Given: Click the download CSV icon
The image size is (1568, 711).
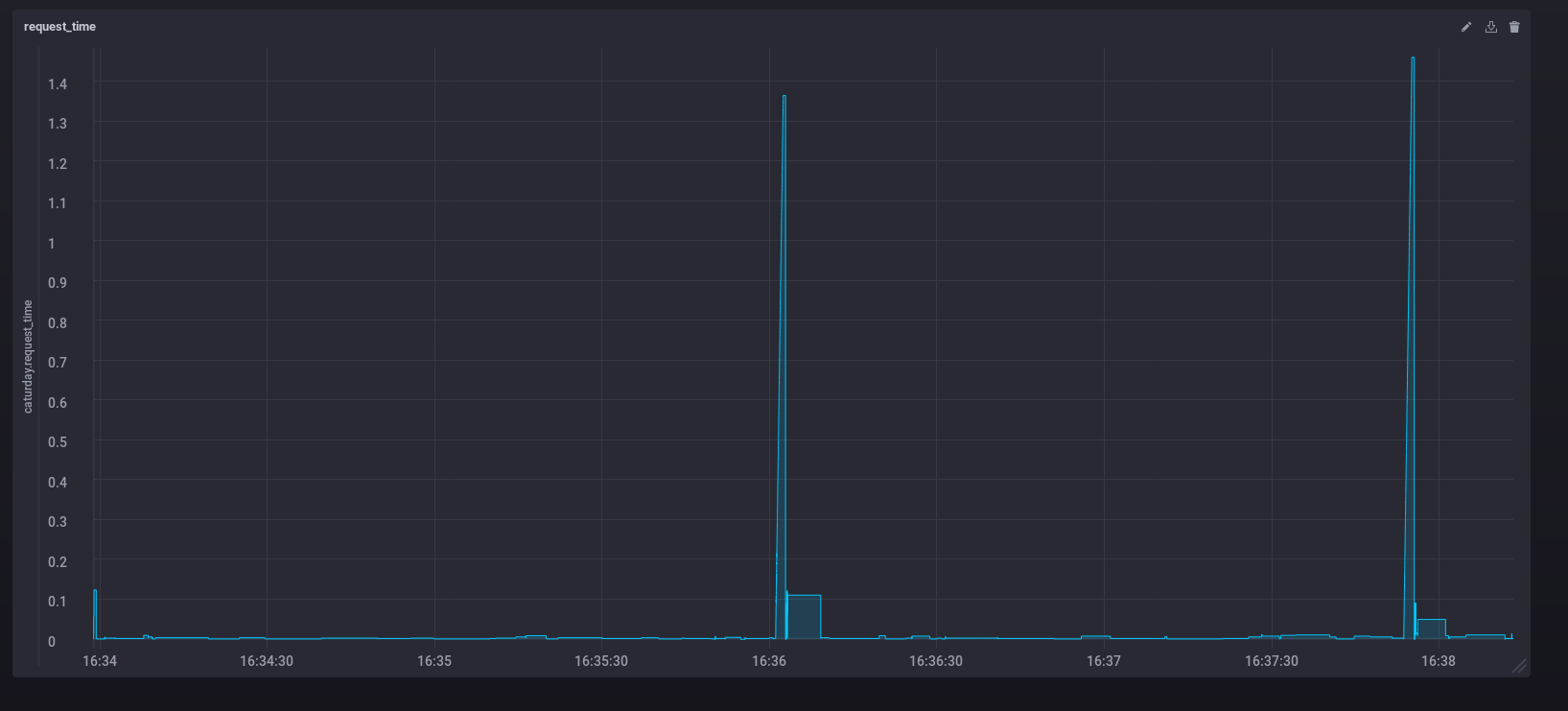Looking at the screenshot, I should pos(1490,27).
